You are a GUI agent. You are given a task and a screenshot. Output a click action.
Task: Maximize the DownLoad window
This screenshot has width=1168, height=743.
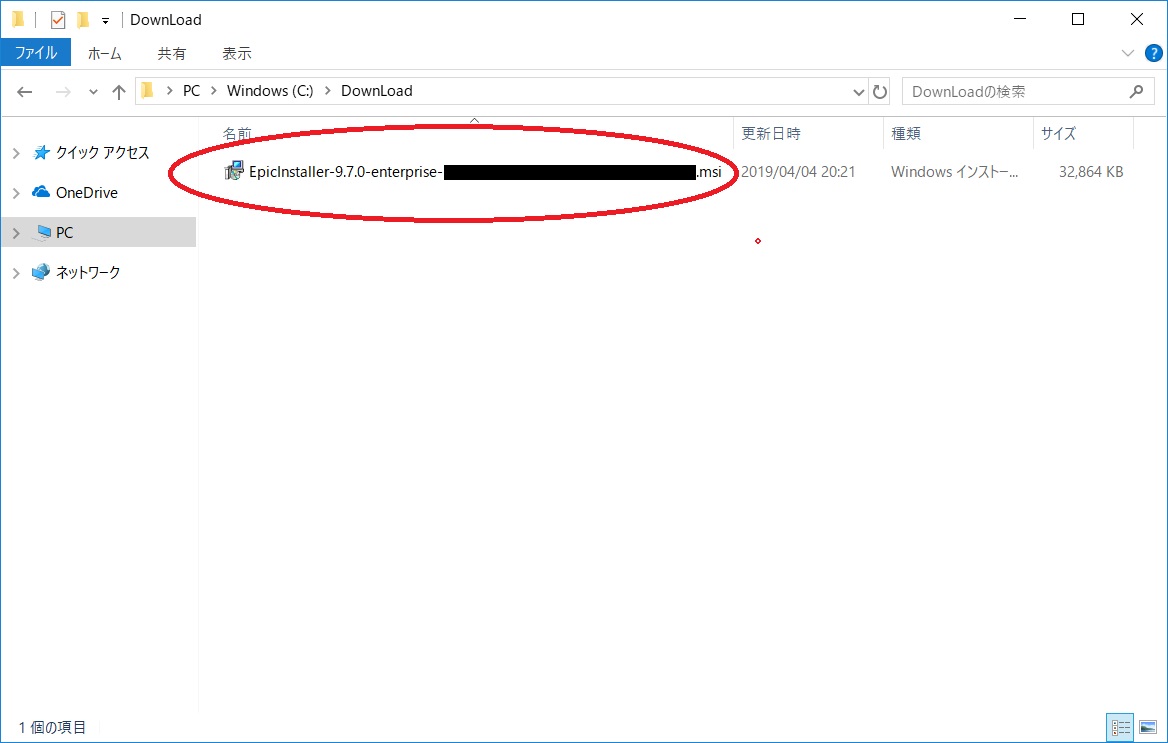coord(1078,19)
